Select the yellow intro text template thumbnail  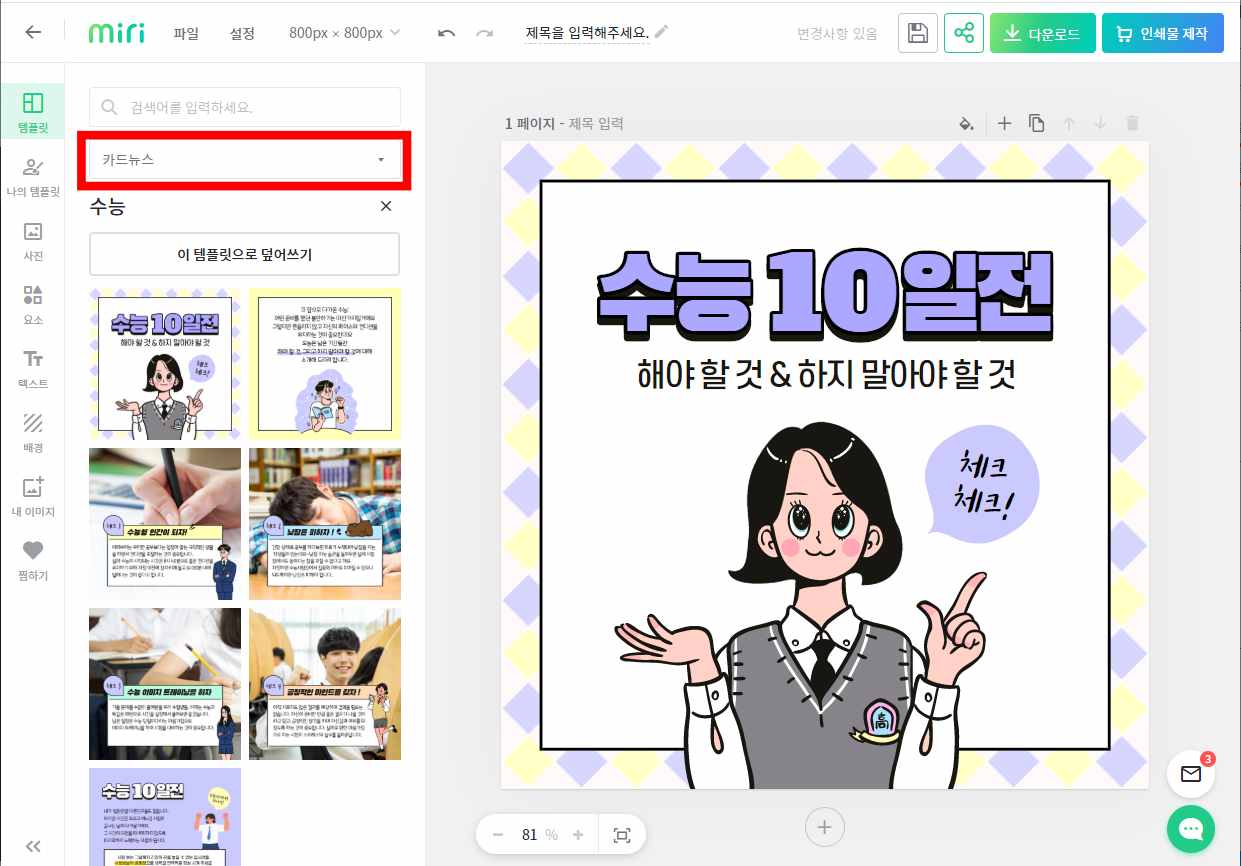(325, 364)
